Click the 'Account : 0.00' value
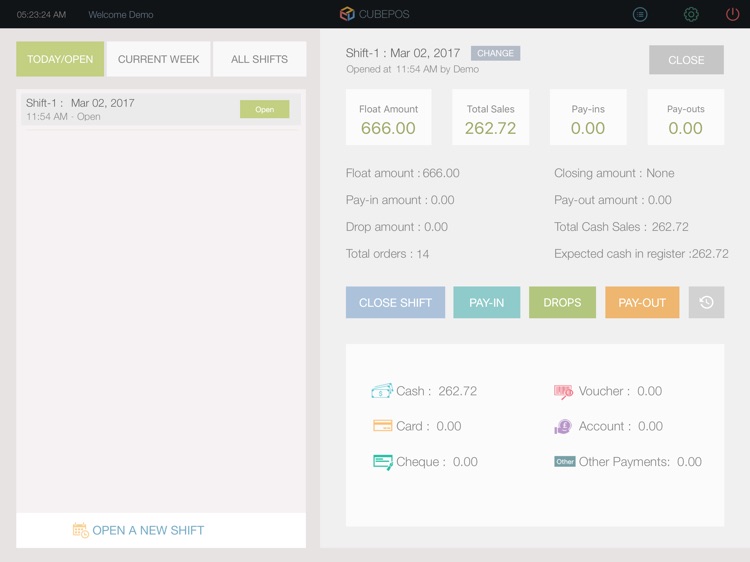Viewport: 750px width, 562px height. tap(621, 426)
